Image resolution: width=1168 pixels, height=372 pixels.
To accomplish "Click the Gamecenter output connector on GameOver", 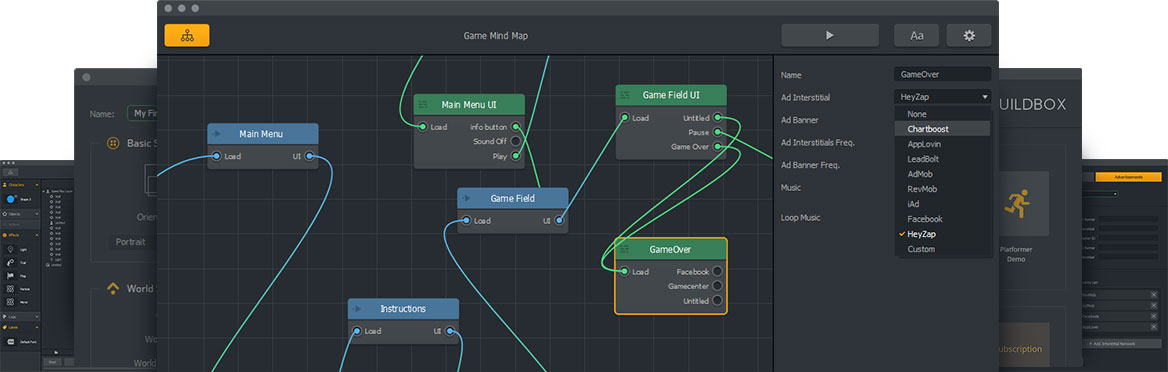I will [717, 286].
